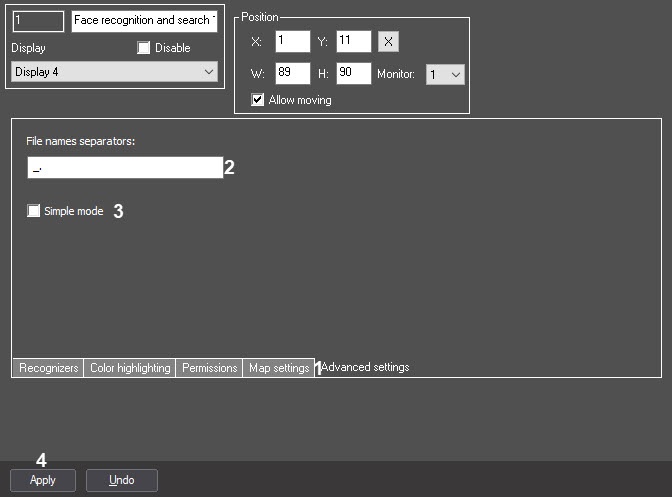672x497 pixels.
Task: Click the W width input field
Action: click(292, 74)
